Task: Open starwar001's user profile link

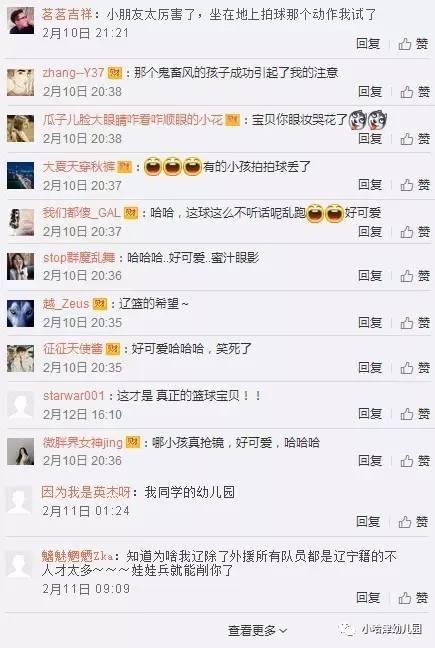Action: point(74,395)
